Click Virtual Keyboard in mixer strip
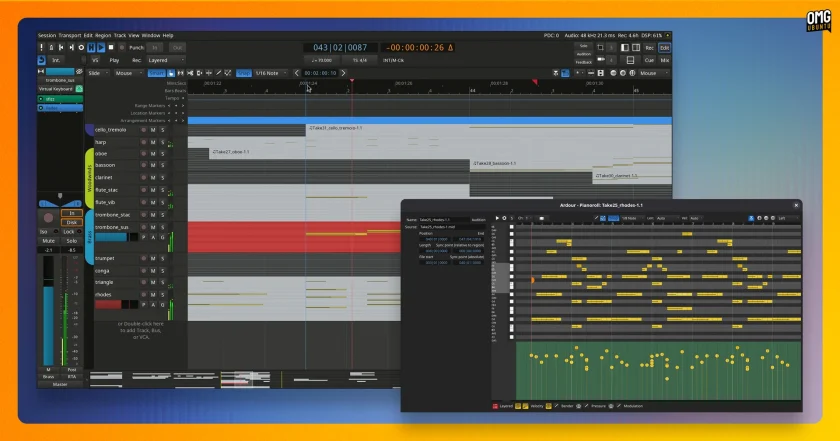The height and width of the screenshot is (441, 840). coord(56,89)
